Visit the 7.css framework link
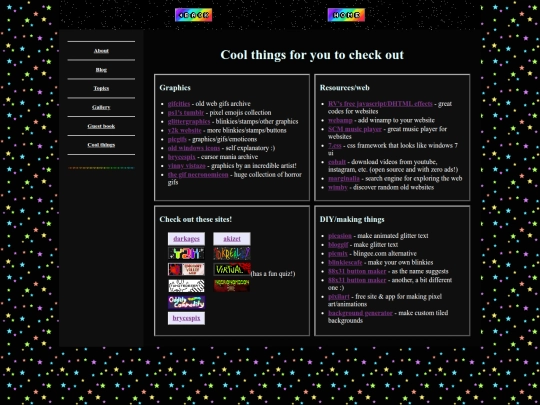The height and width of the screenshot is (405, 540). click(334, 145)
